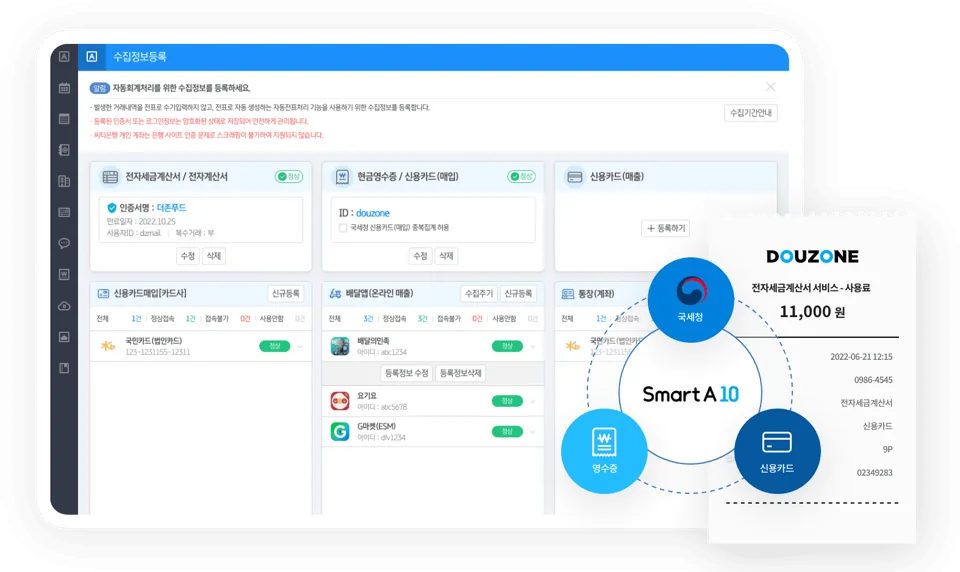Click the + 등록하기 button

click(x=666, y=228)
